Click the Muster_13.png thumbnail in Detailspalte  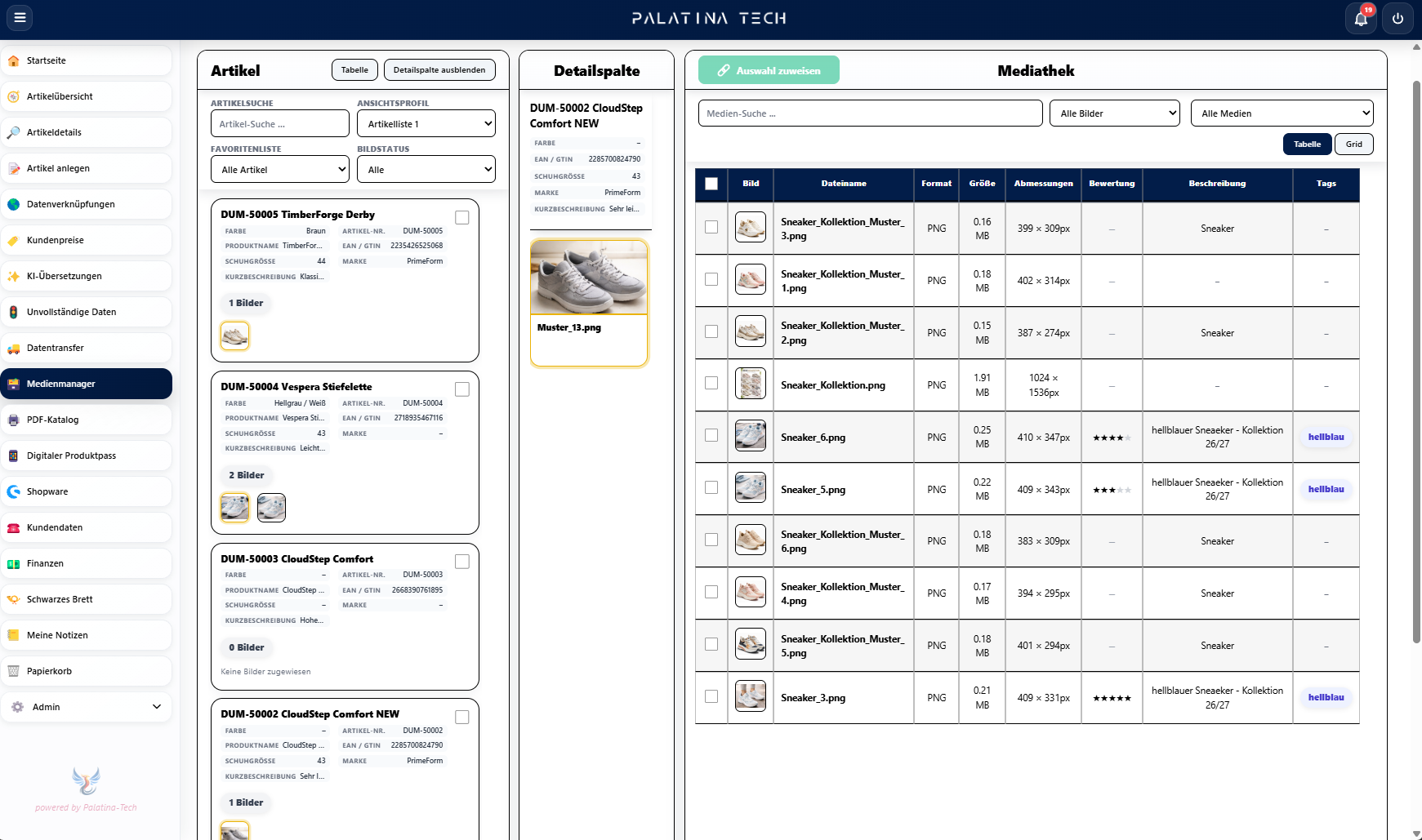point(589,278)
